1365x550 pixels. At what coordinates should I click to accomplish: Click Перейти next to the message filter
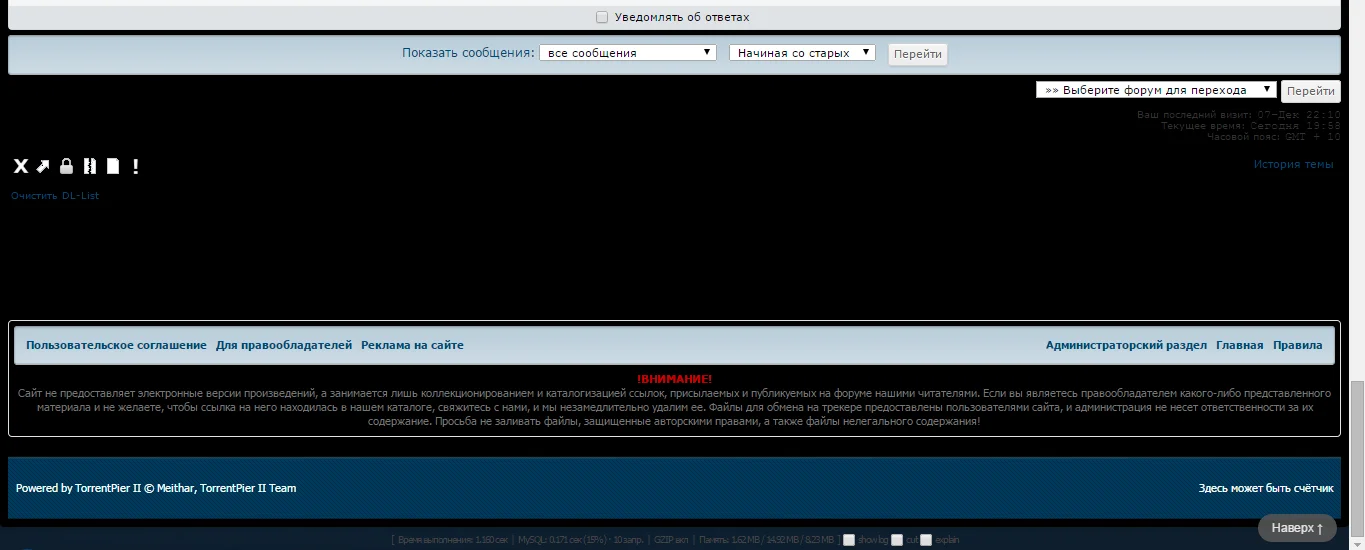coord(918,54)
